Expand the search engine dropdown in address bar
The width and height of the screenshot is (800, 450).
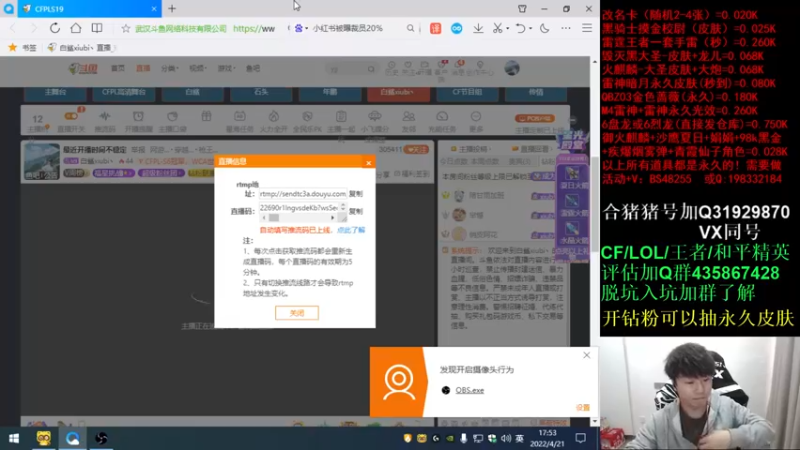click(306, 29)
